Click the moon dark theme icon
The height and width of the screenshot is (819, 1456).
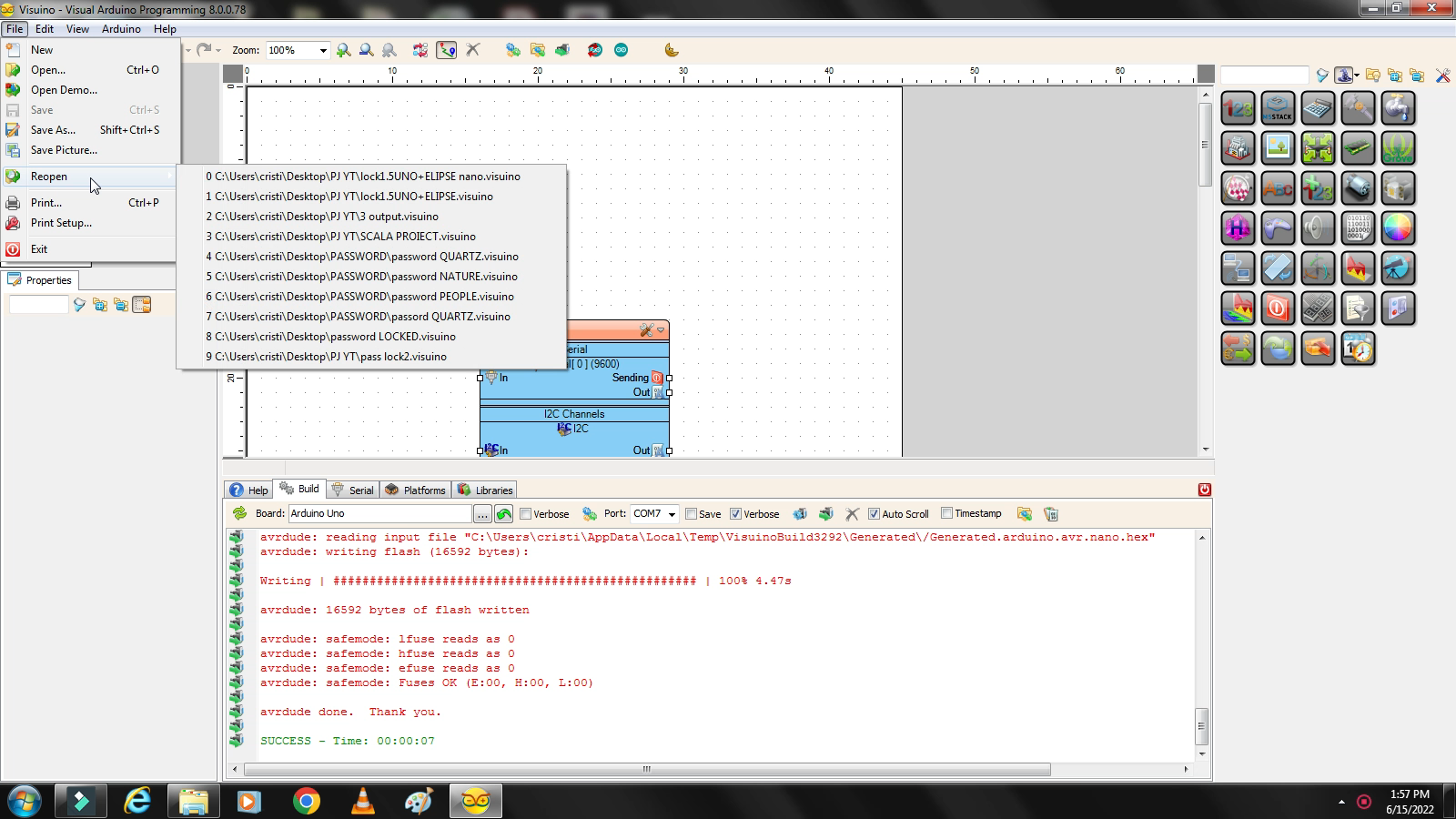pos(672,51)
